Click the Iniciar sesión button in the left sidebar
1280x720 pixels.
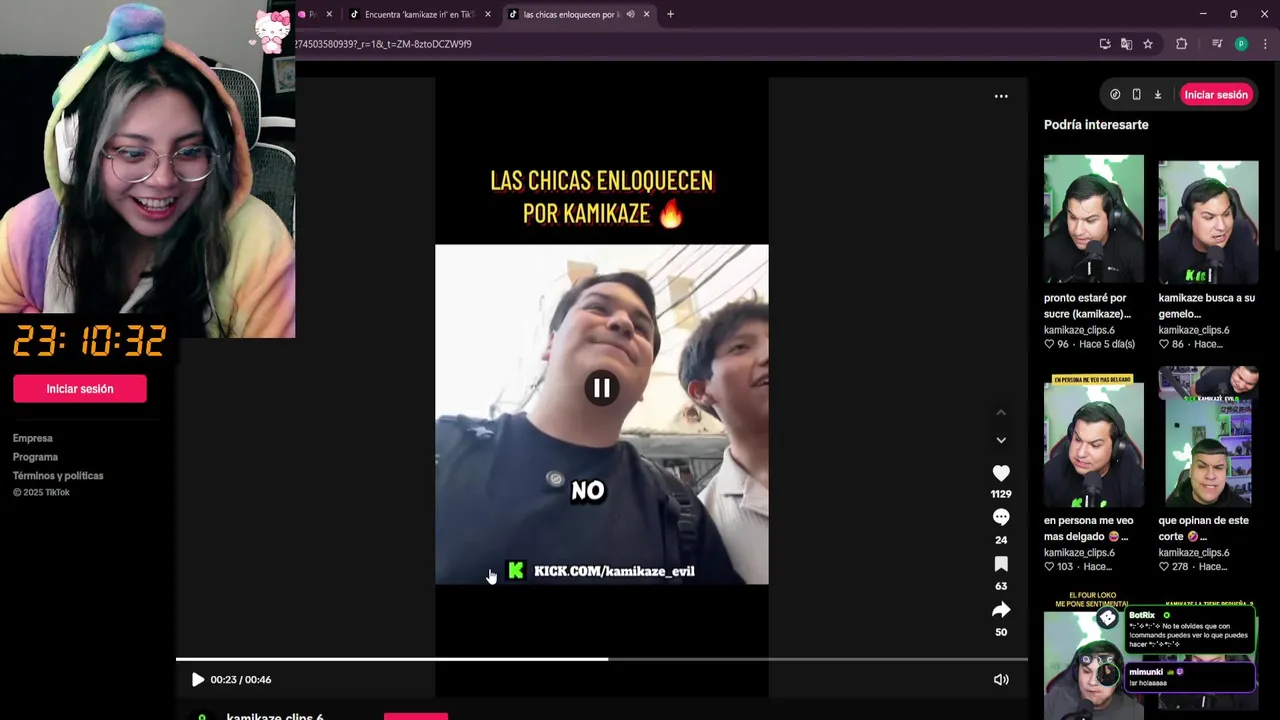tap(80, 389)
